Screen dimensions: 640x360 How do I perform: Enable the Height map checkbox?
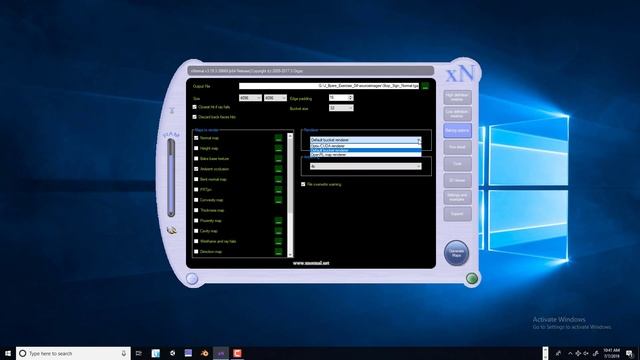196,149
